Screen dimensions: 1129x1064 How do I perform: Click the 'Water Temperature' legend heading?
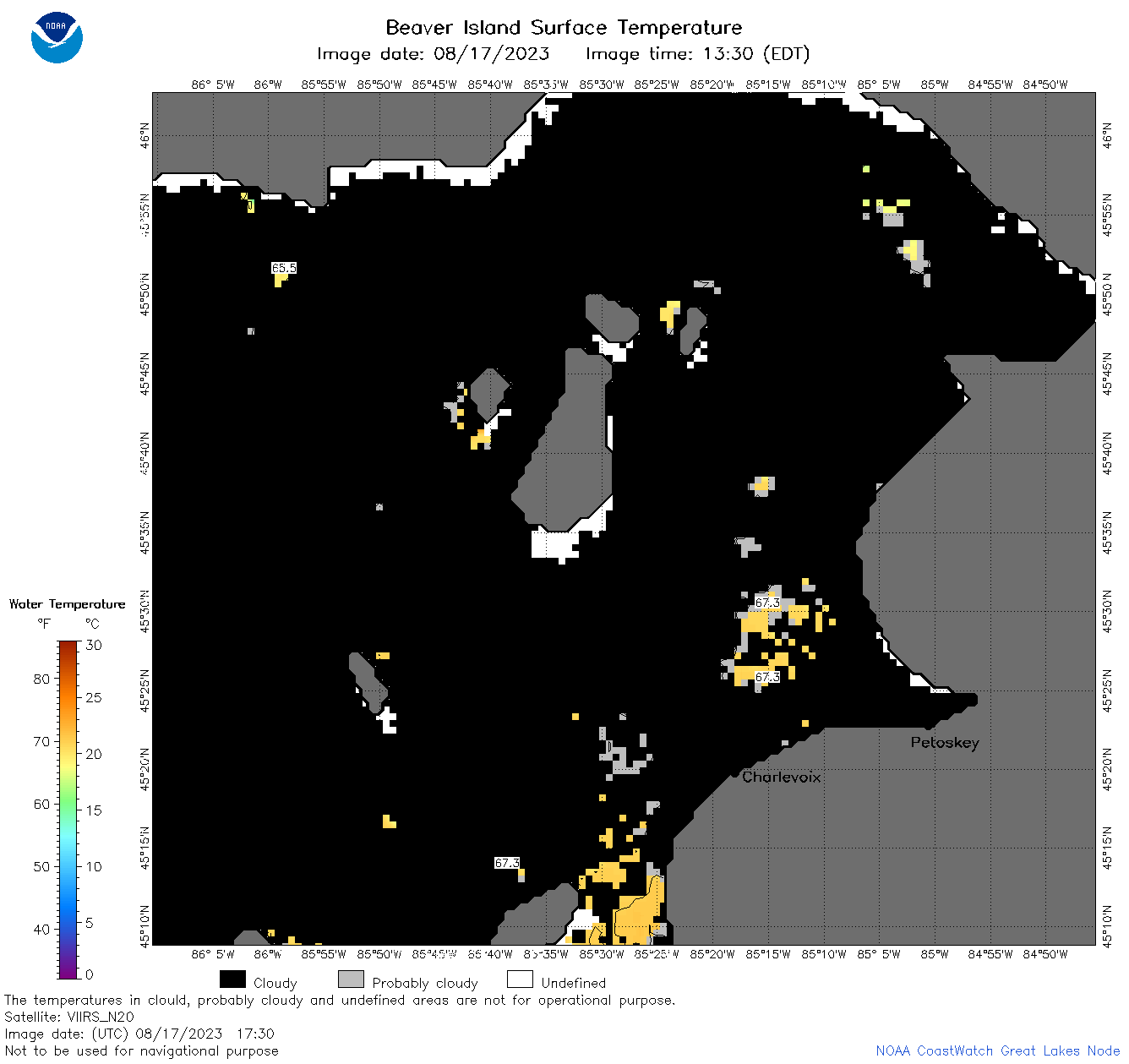pos(67,604)
